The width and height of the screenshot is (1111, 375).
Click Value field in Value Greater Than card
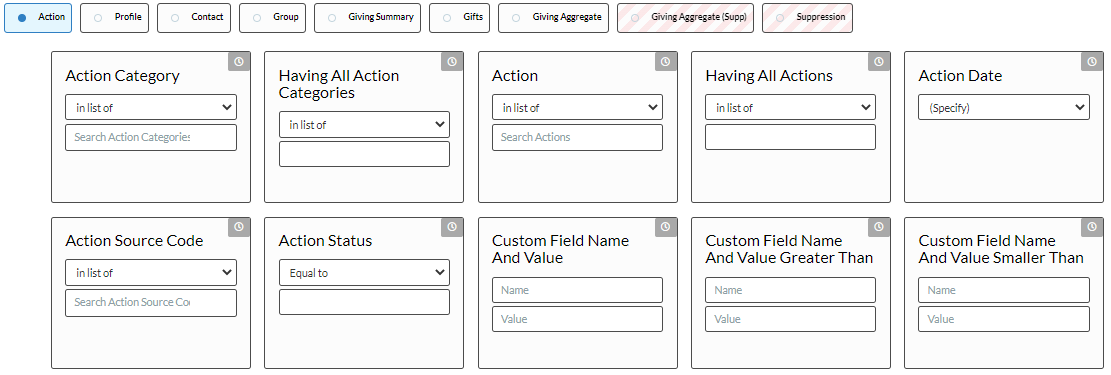[x=791, y=319]
